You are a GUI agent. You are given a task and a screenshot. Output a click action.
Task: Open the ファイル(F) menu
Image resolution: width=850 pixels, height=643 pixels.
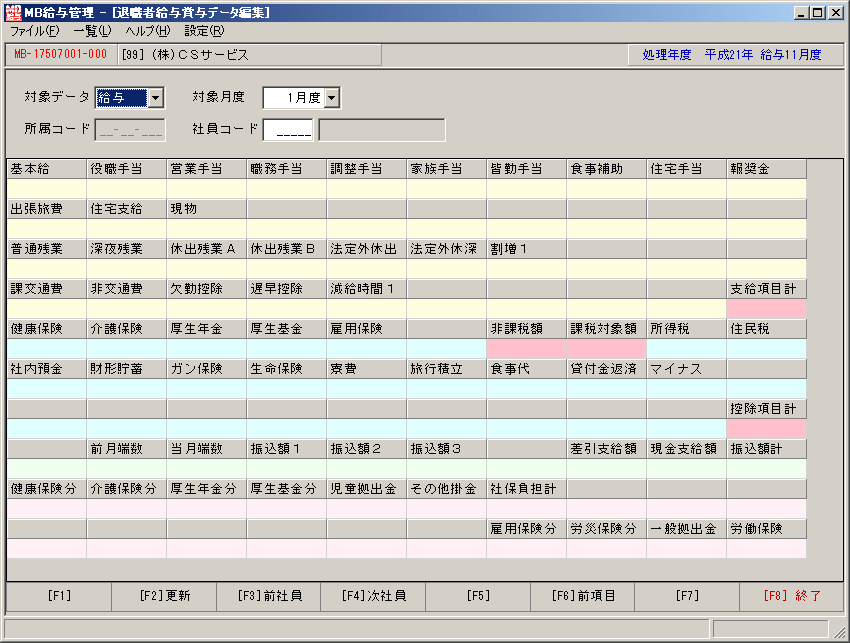point(35,31)
